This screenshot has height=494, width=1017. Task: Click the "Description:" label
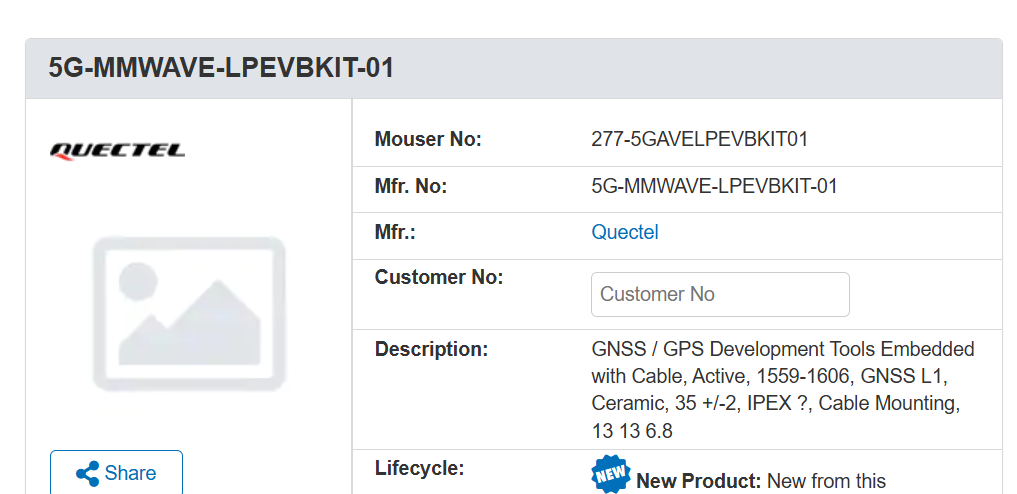(431, 349)
